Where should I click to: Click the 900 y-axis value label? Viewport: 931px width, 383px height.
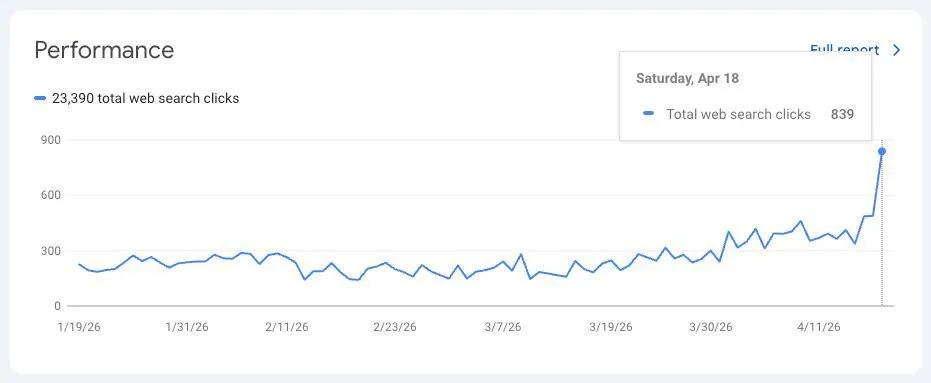click(x=52, y=140)
